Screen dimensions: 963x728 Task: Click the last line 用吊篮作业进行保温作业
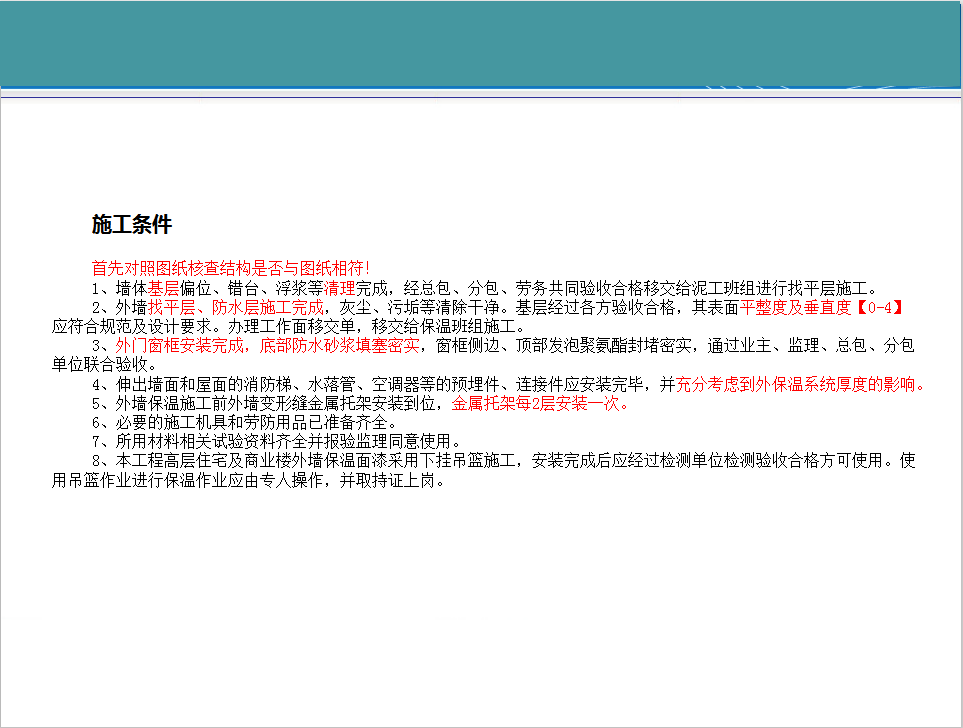pyautogui.click(x=249, y=480)
